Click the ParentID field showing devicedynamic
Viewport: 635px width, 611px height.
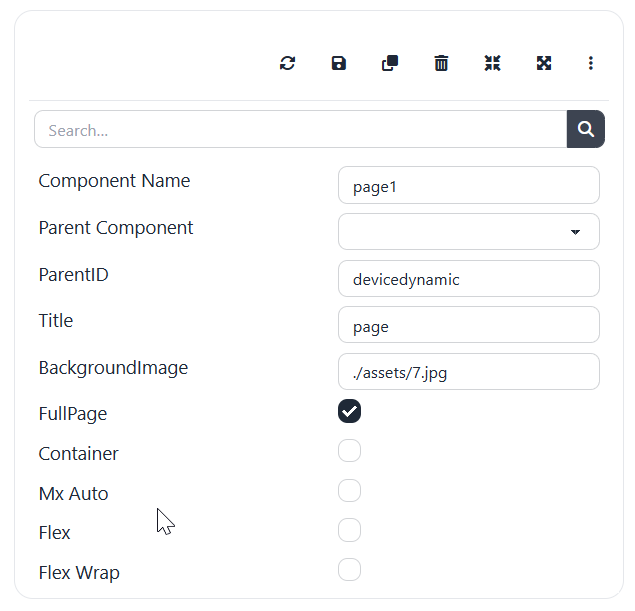tap(469, 279)
